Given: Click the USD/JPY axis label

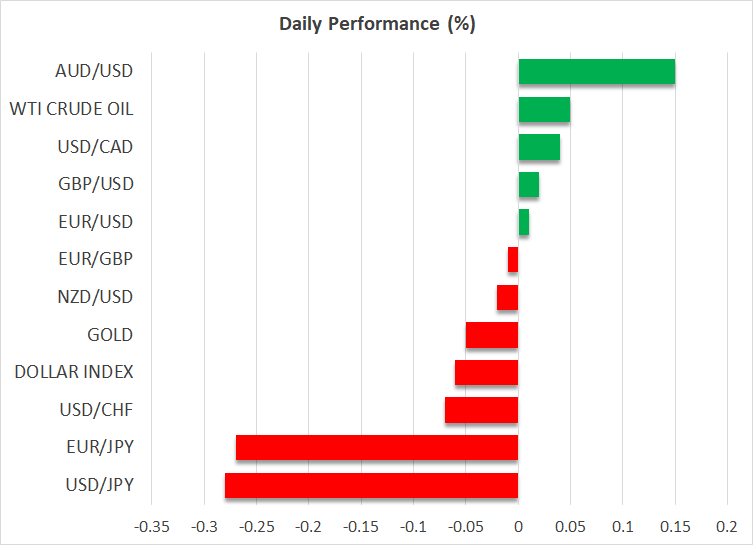Looking at the screenshot, I should click(x=99, y=485).
